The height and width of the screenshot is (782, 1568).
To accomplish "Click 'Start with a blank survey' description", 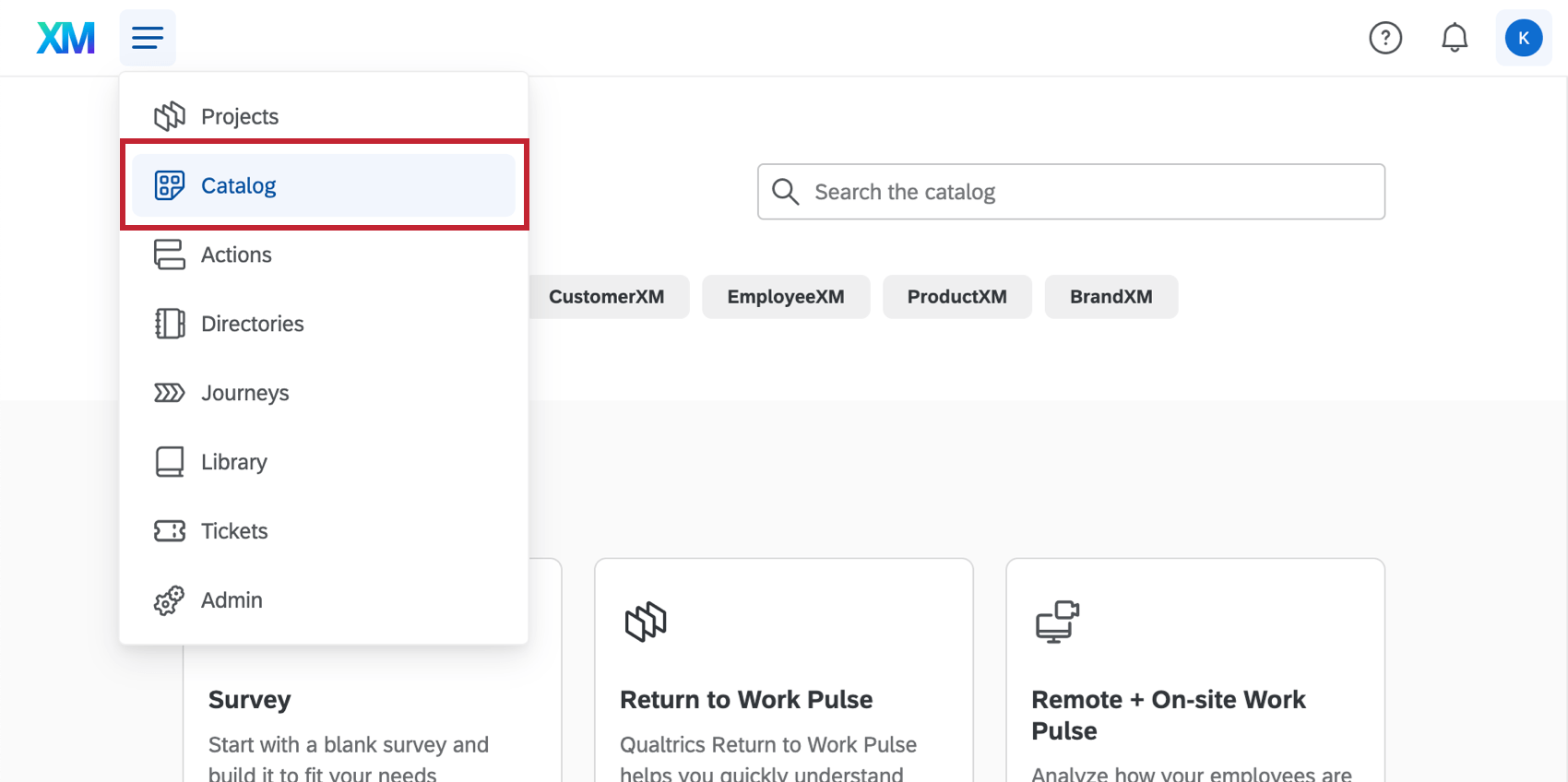I will pyautogui.click(x=349, y=759).
